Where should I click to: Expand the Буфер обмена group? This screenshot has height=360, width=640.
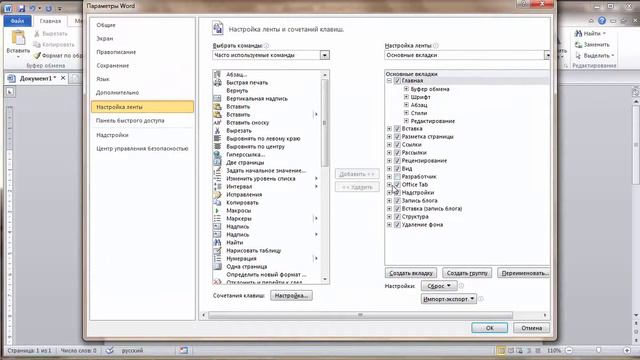click(x=406, y=89)
